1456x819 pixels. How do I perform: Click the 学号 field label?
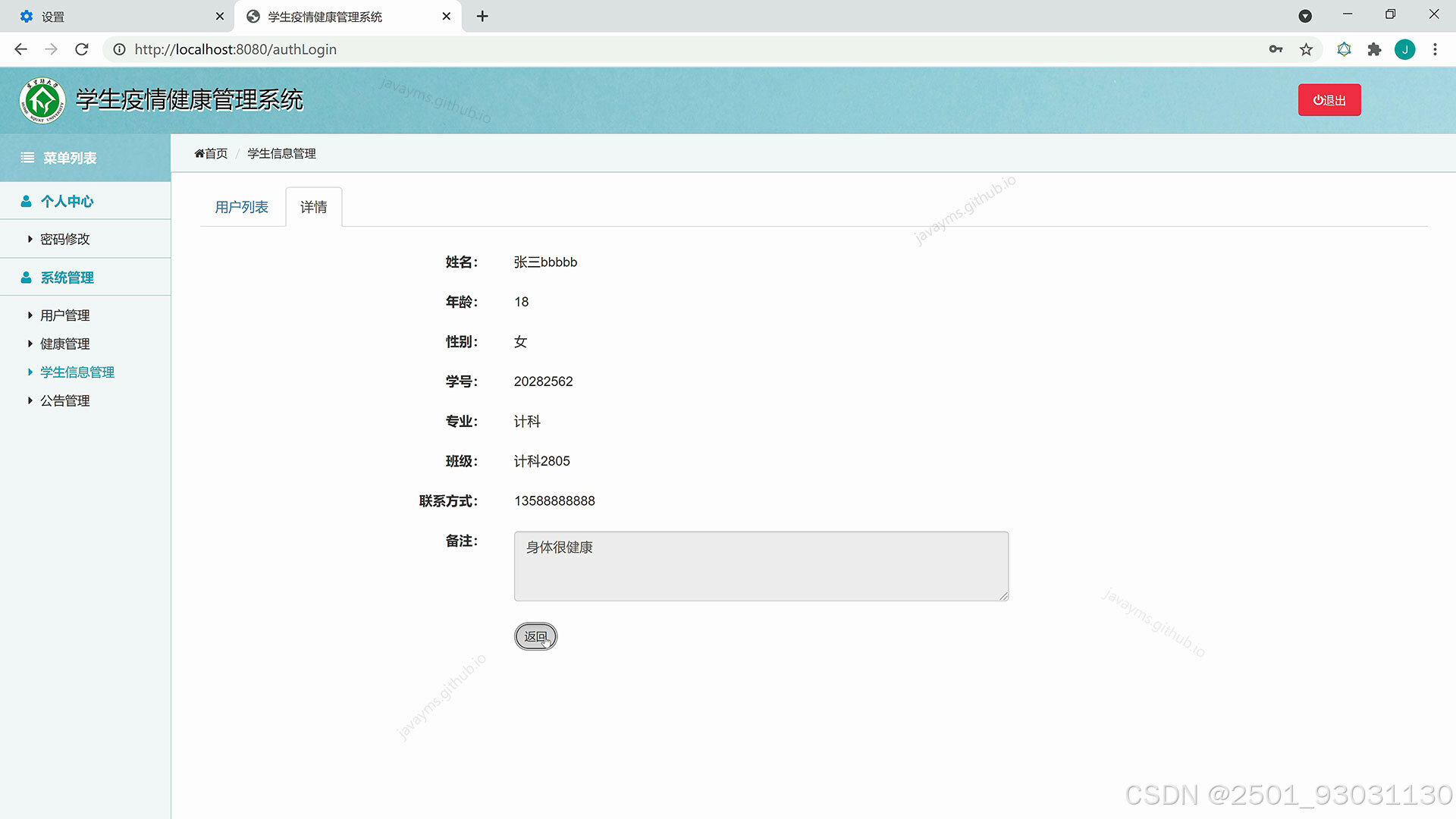point(461,381)
